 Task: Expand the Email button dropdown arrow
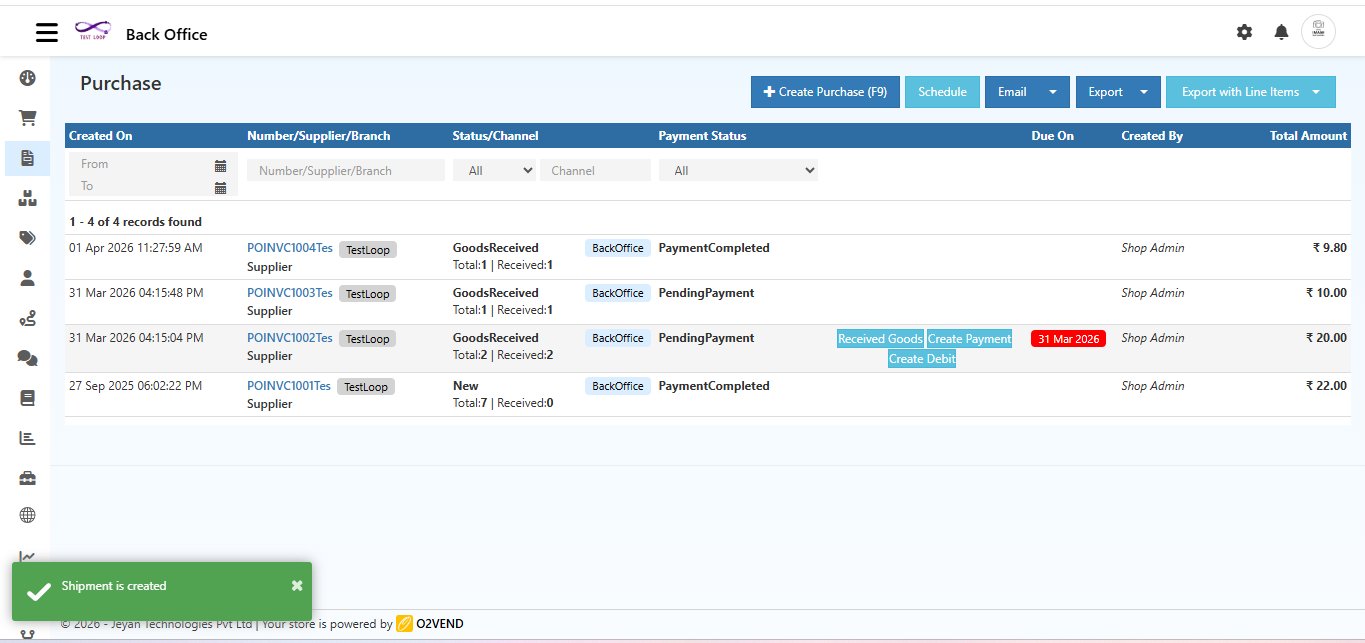coord(1053,91)
